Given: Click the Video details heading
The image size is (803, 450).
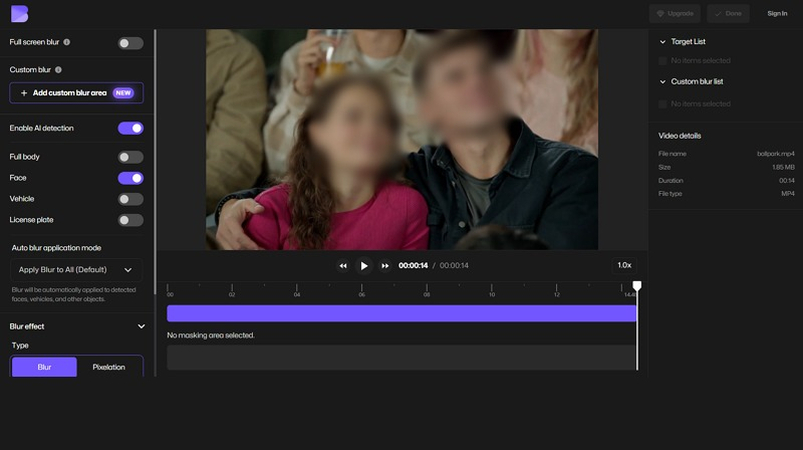Looking at the screenshot, I should [x=680, y=136].
